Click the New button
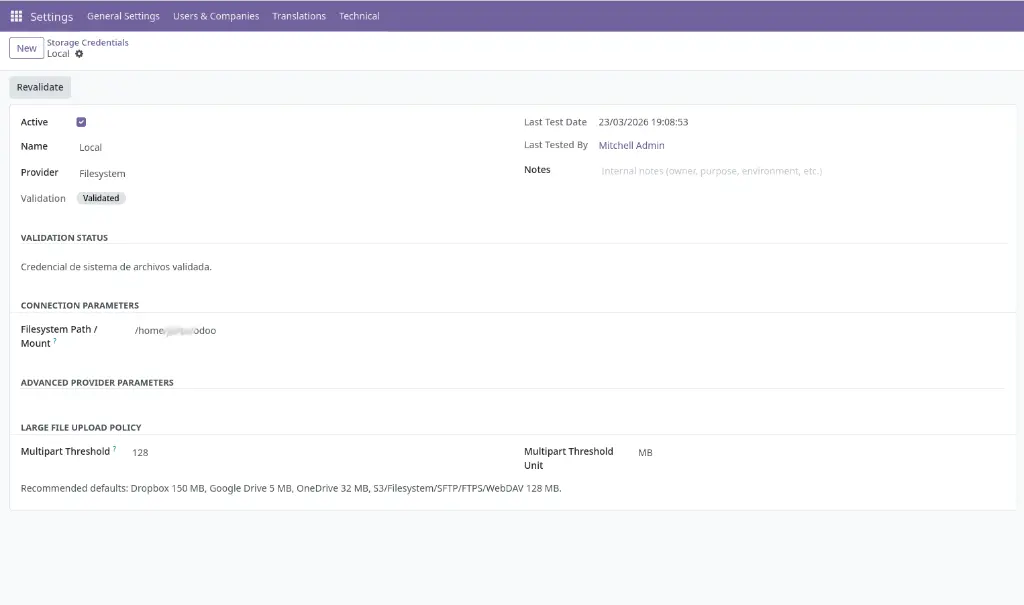 tap(26, 48)
